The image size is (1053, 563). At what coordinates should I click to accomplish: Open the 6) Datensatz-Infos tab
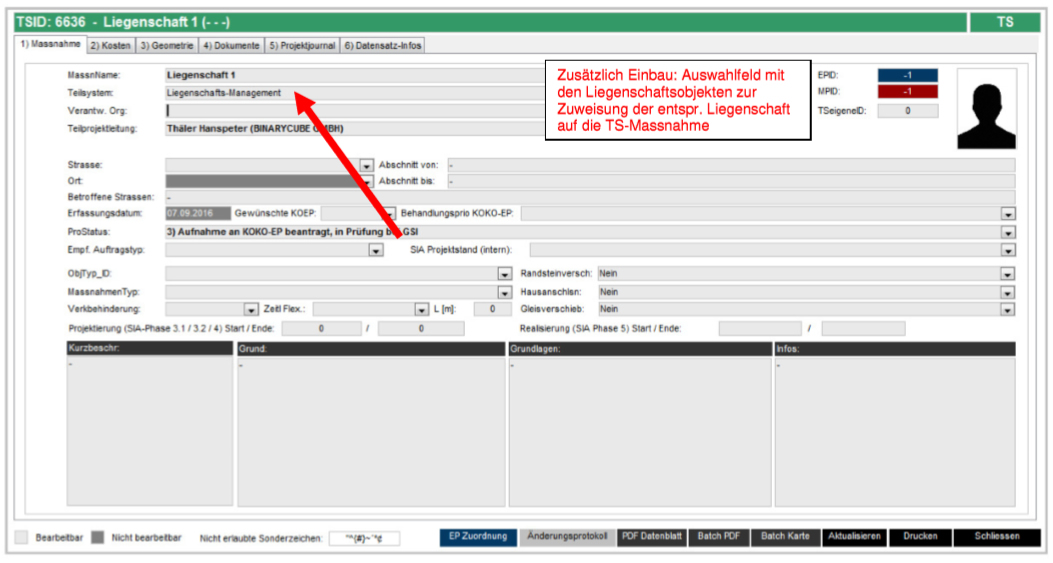click(x=383, y=45)
